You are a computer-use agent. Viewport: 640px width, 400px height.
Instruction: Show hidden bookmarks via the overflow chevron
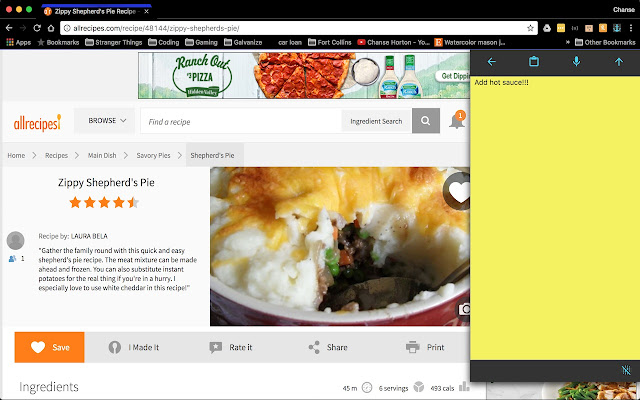point(567,42)
